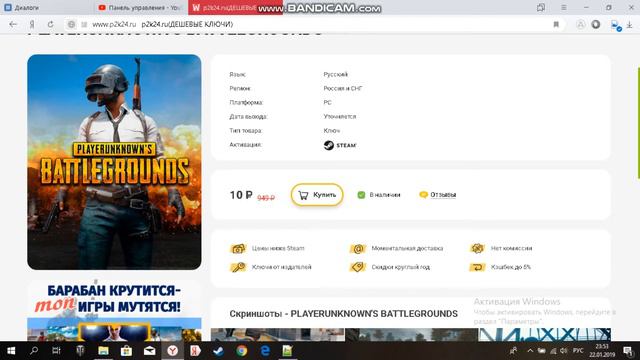The image size is (640, 360).
Task: Click the Купить buy button
Action: 317,195
